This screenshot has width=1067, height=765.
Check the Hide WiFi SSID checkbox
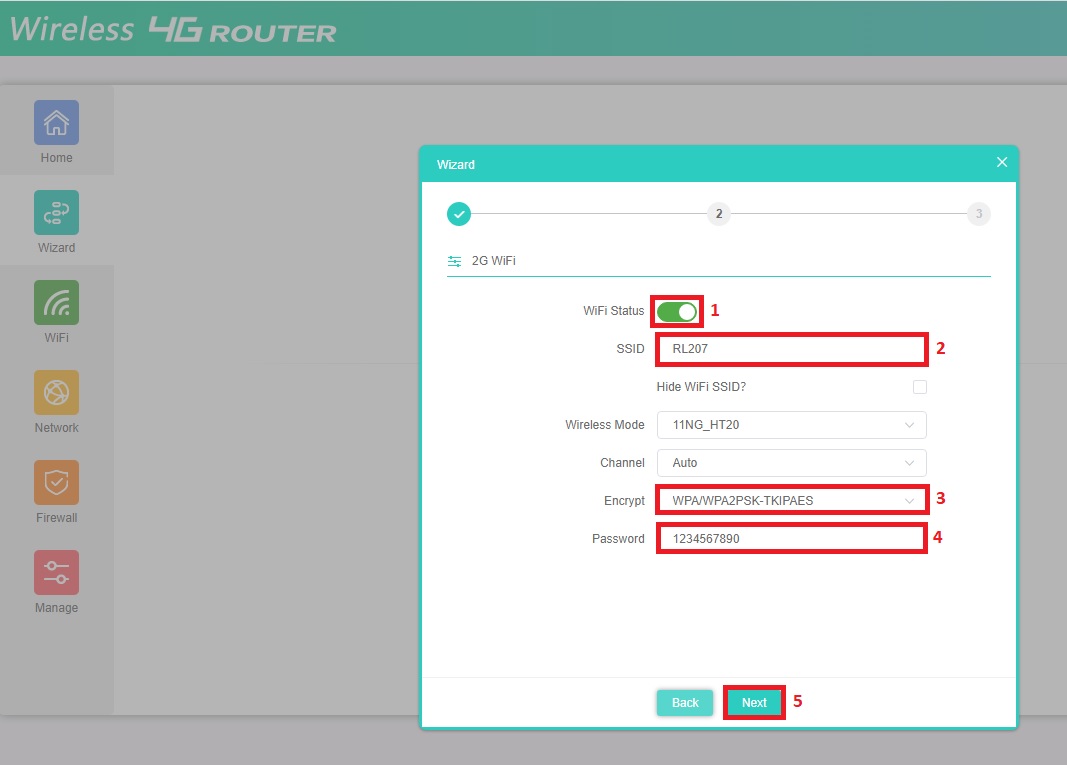tap(920, 387)
